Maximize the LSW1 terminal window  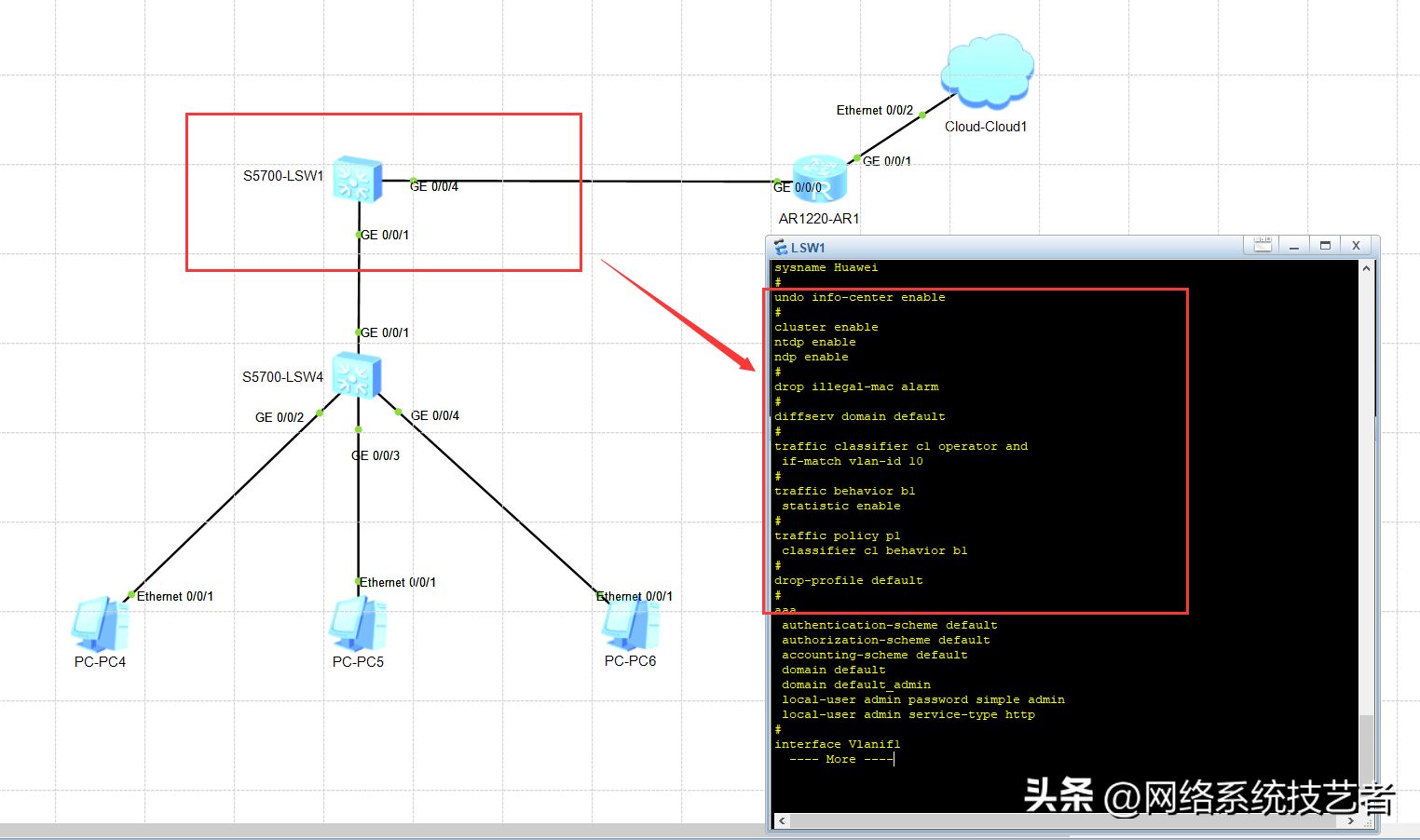tap(1325, 246)
